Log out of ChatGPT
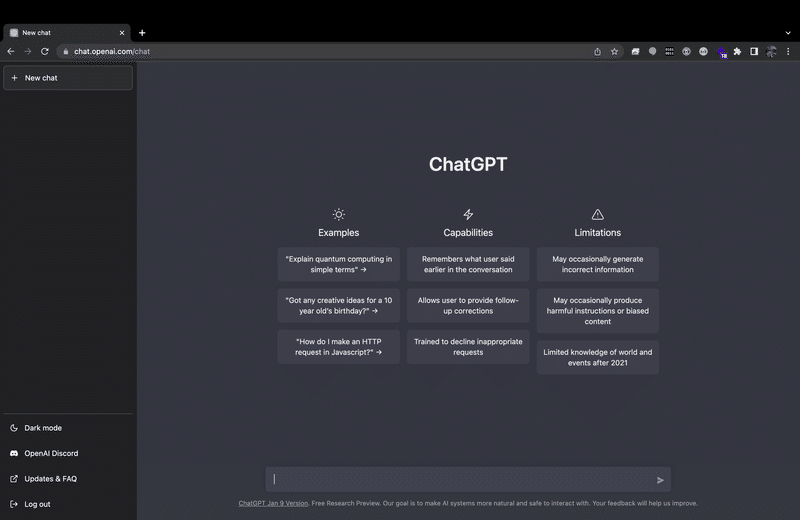Screen dimensions: 800x520 click(x=68, y=504)
